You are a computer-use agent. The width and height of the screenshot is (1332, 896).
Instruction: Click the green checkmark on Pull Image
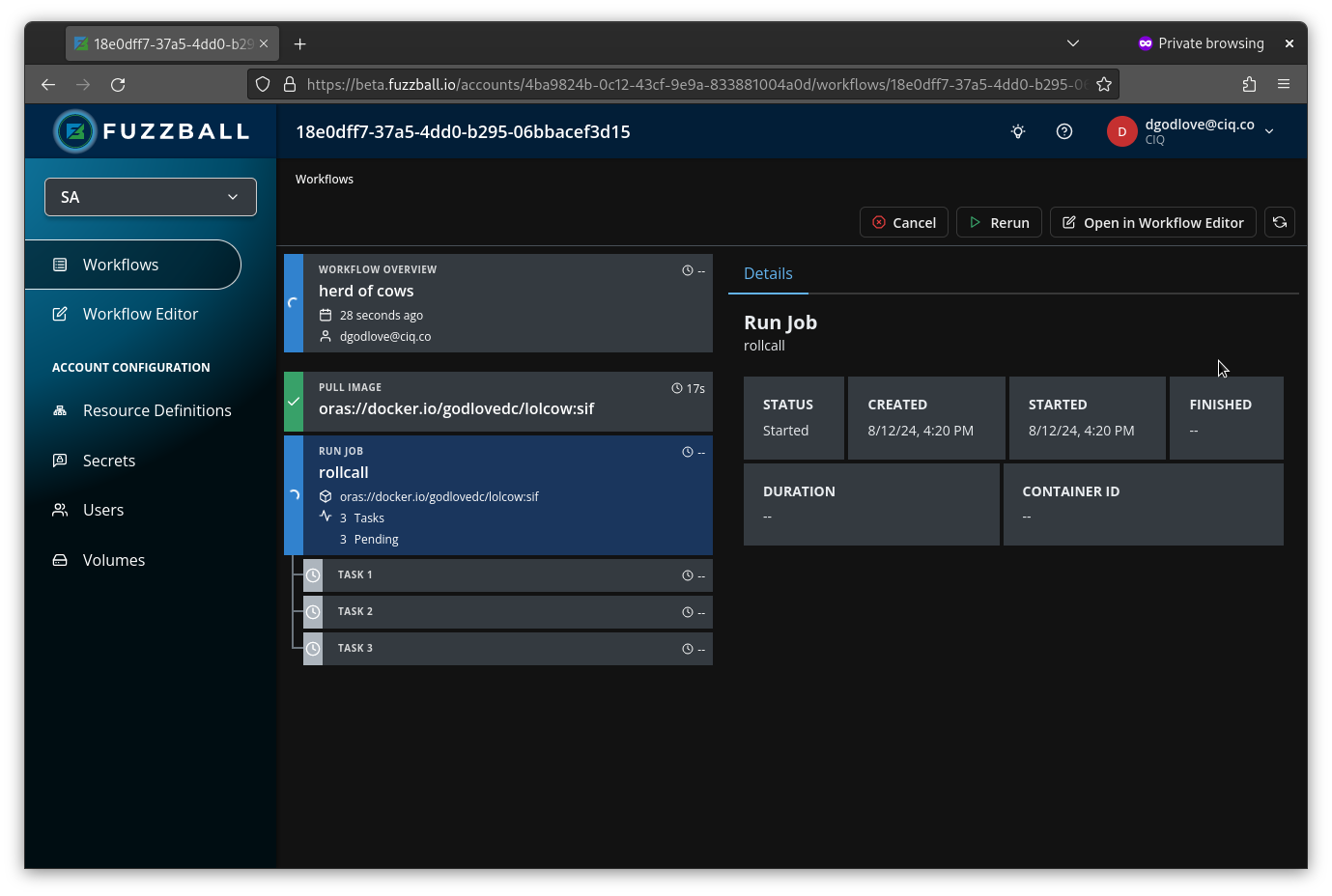click(x=294, y=402)
